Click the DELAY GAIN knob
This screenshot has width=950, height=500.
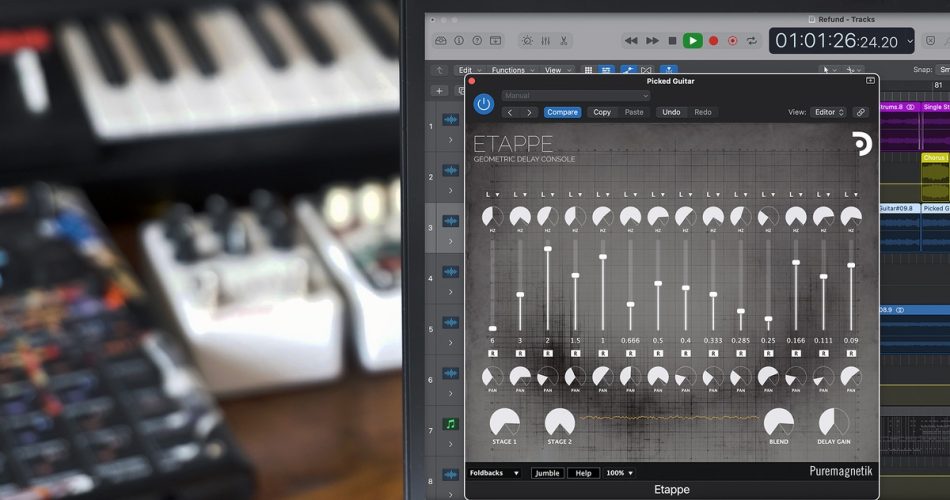(x=834, y=422)
